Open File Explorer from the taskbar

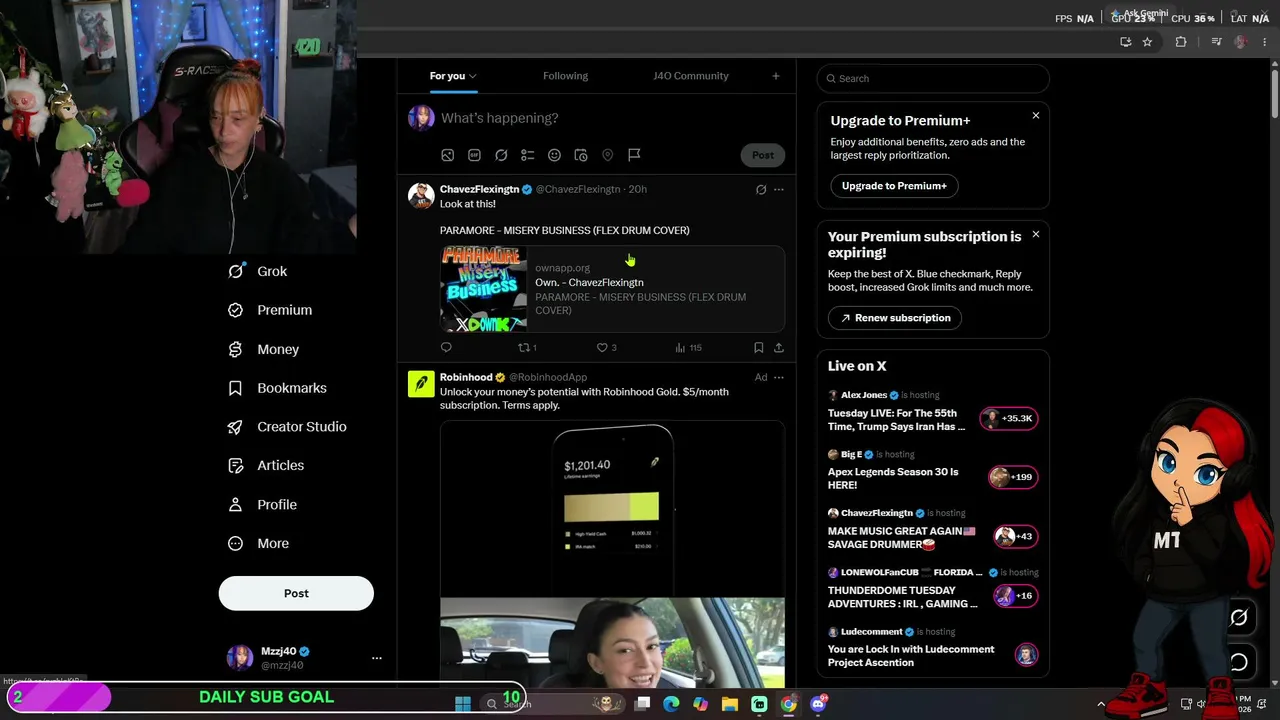[x=730, y=704]
